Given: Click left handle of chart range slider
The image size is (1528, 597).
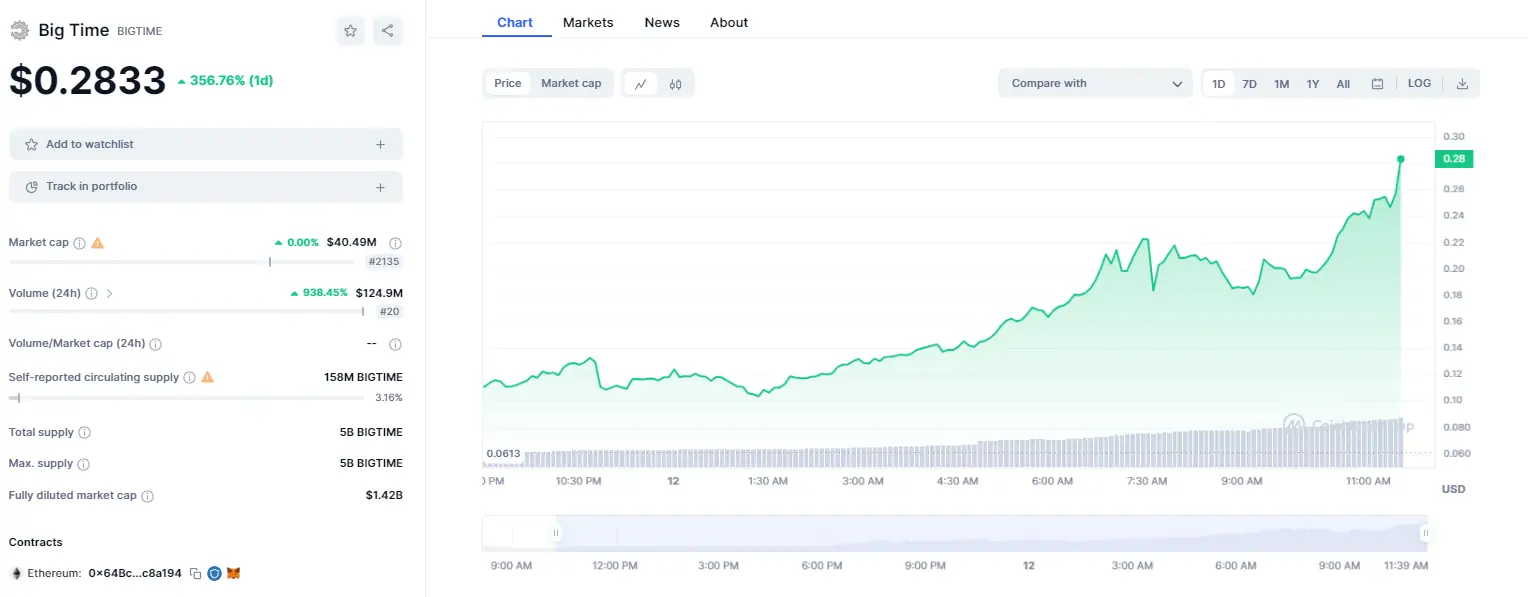Looking at the screenshot, I should pos(556,533).
